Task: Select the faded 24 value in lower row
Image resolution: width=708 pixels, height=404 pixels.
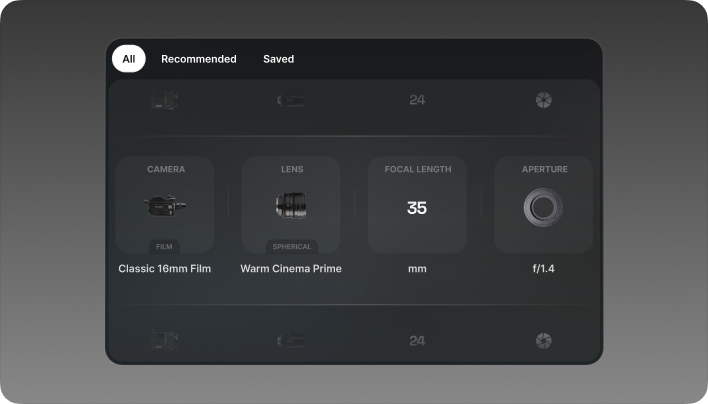Action: [417, 341]
